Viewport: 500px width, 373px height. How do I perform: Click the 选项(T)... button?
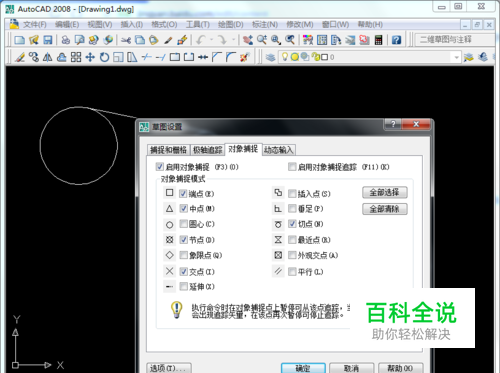pyautogui.click(x=169, y=368)
